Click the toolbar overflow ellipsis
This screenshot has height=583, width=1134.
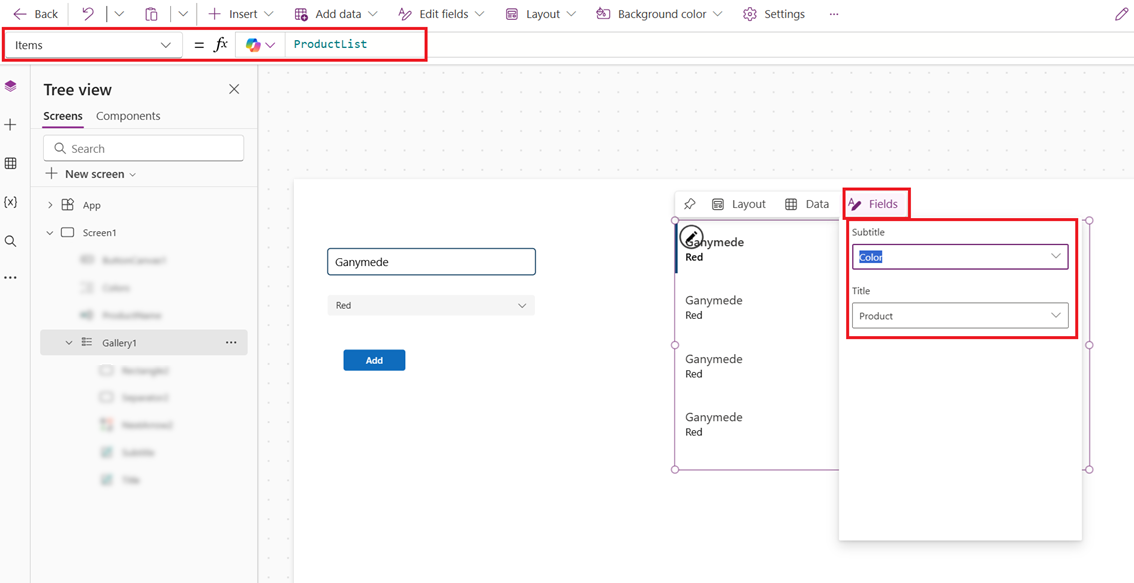[834, 14]
